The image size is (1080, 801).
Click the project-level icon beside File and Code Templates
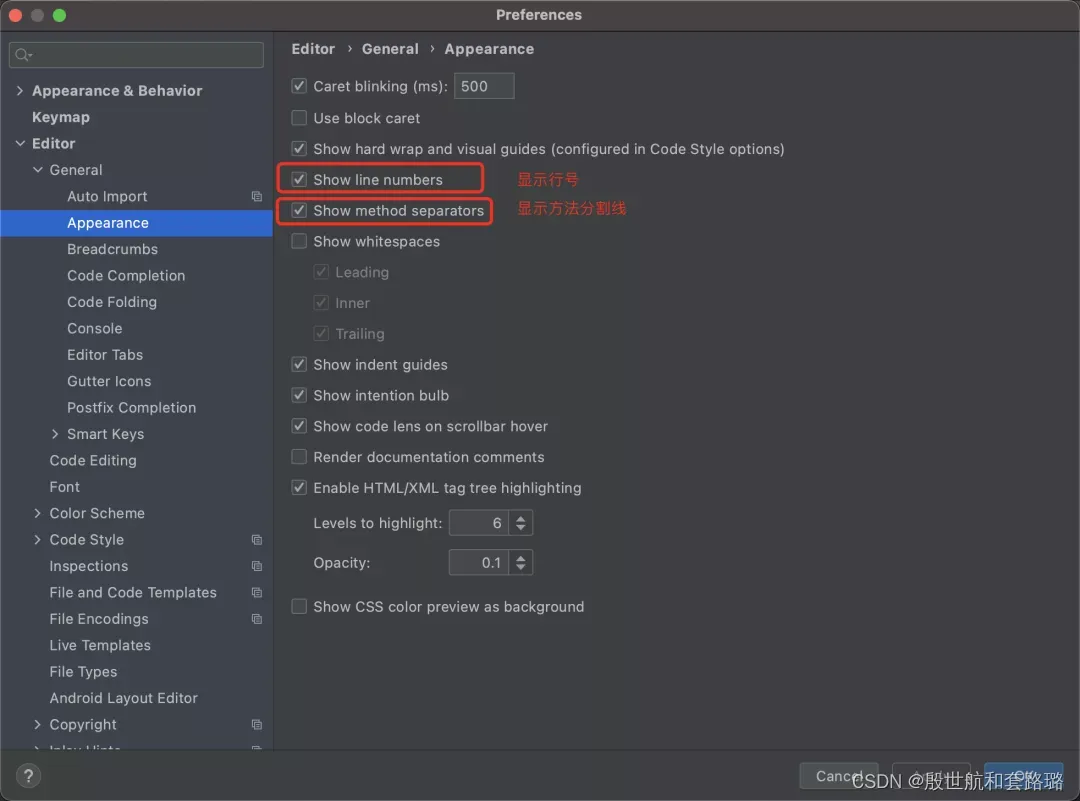(257, 592)
